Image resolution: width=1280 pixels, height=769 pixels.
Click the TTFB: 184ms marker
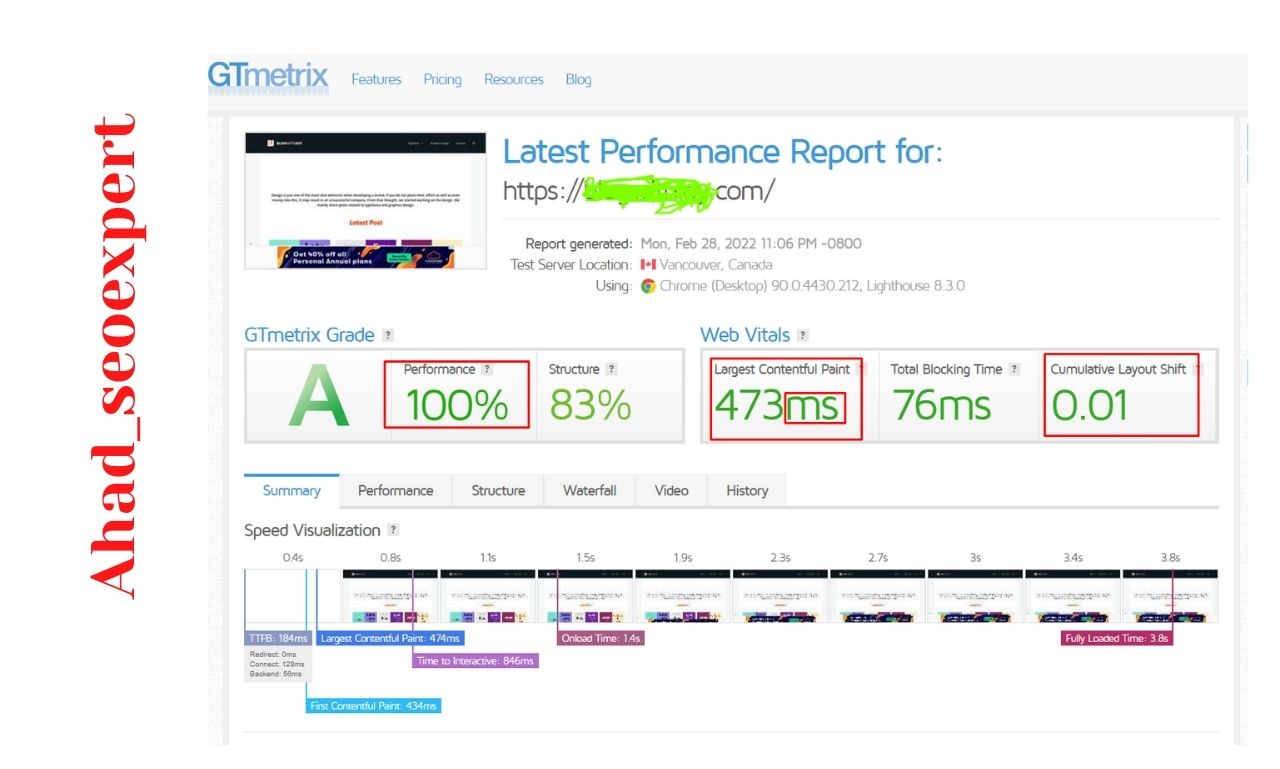coord(278,638)
